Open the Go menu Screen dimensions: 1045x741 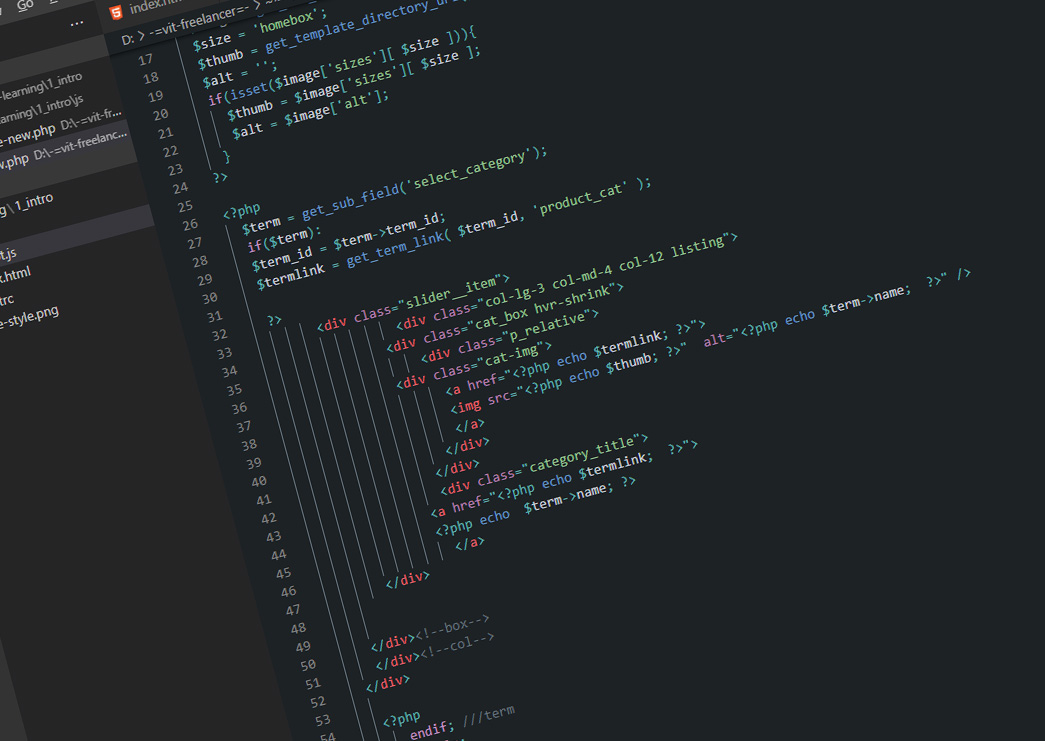(x=25, y=5)
